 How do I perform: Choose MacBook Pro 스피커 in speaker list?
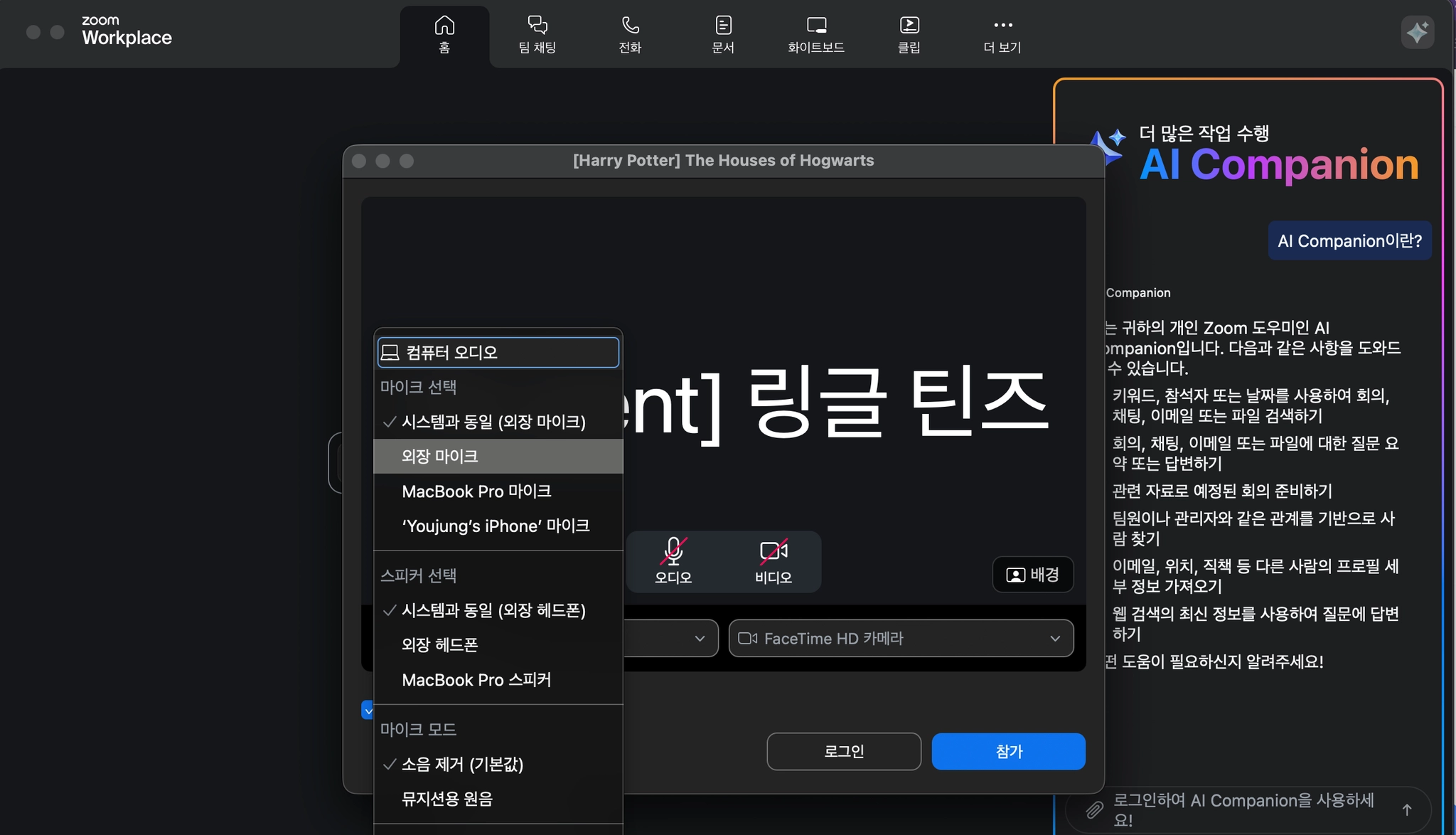click(476, 680)
